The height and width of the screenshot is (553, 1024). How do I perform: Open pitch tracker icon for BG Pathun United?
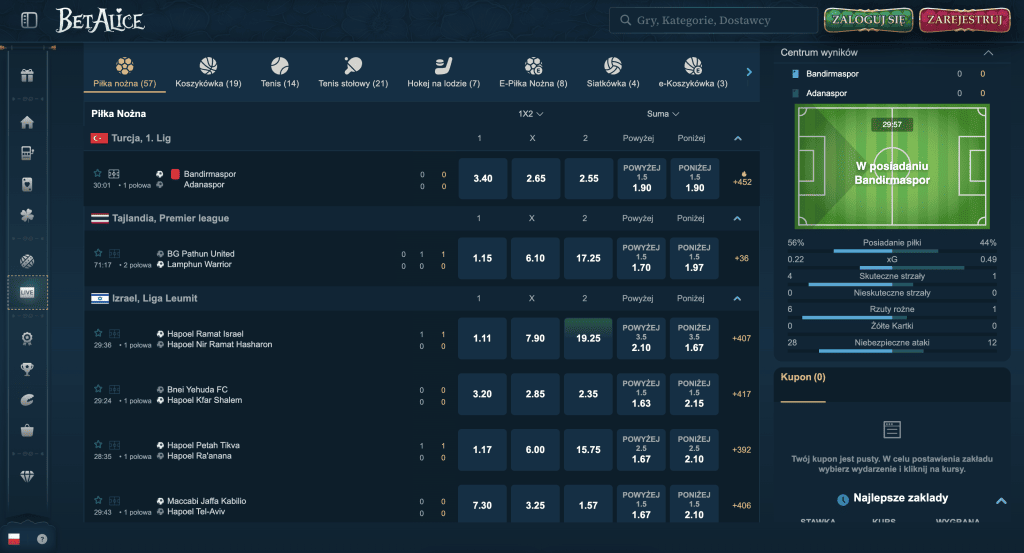(x=114, y=253)
